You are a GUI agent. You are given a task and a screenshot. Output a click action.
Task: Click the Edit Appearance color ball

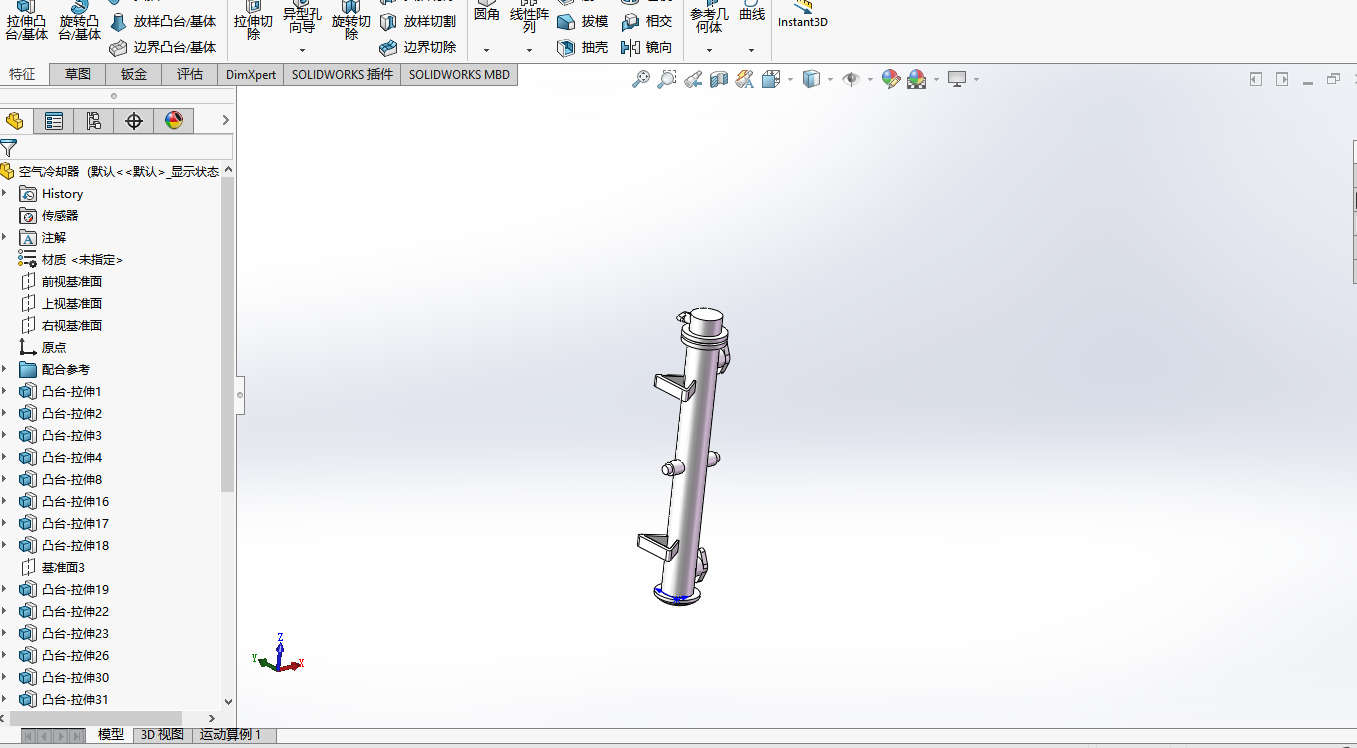pos(890,79)
